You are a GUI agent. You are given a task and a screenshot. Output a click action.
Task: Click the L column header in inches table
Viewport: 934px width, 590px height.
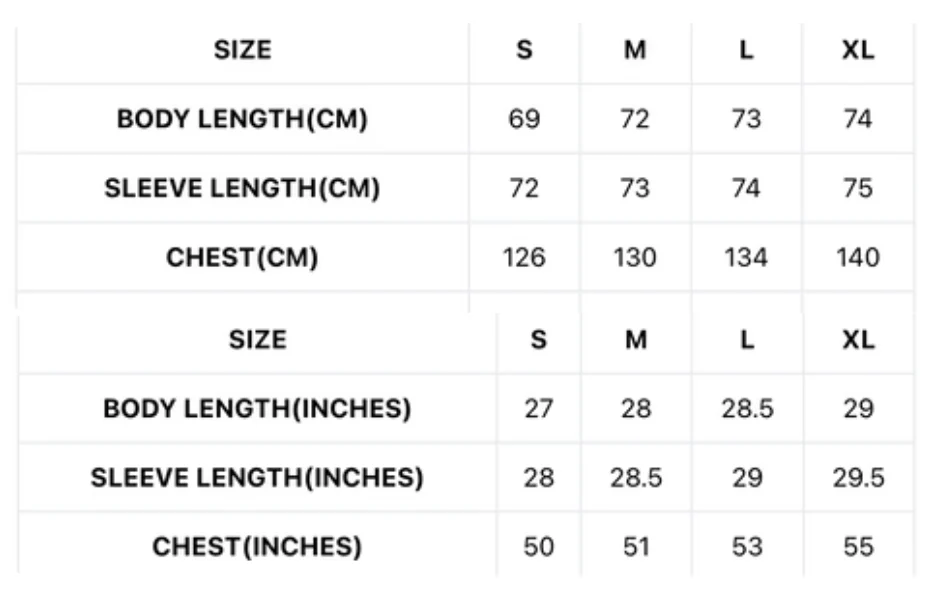(x=747, y=340)
